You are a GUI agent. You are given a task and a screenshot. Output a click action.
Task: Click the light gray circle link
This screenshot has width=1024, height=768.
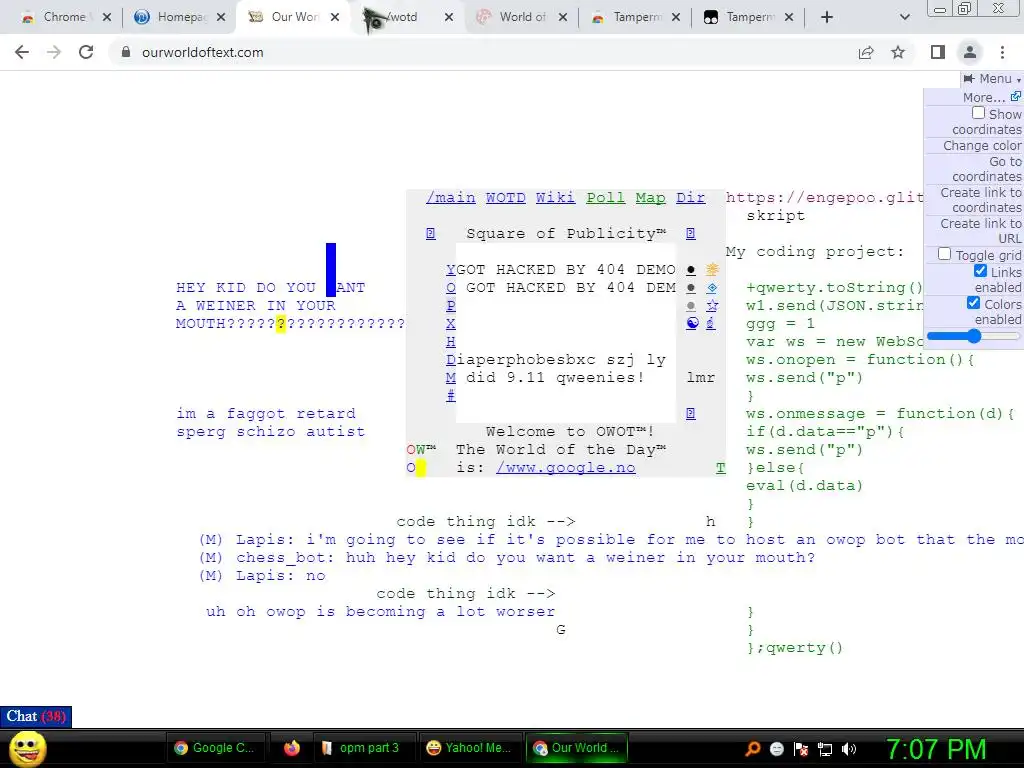click(691, 306)
